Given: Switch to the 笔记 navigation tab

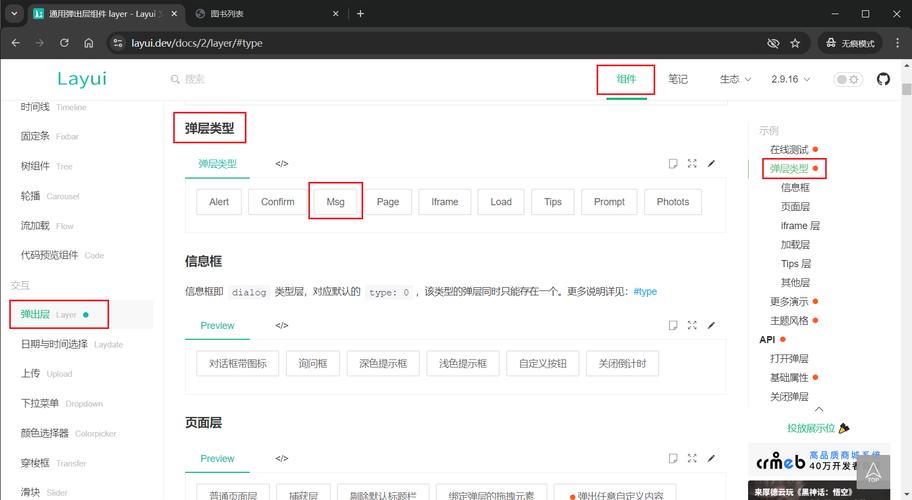Looking at the screenshot, I should click(678, 79).
